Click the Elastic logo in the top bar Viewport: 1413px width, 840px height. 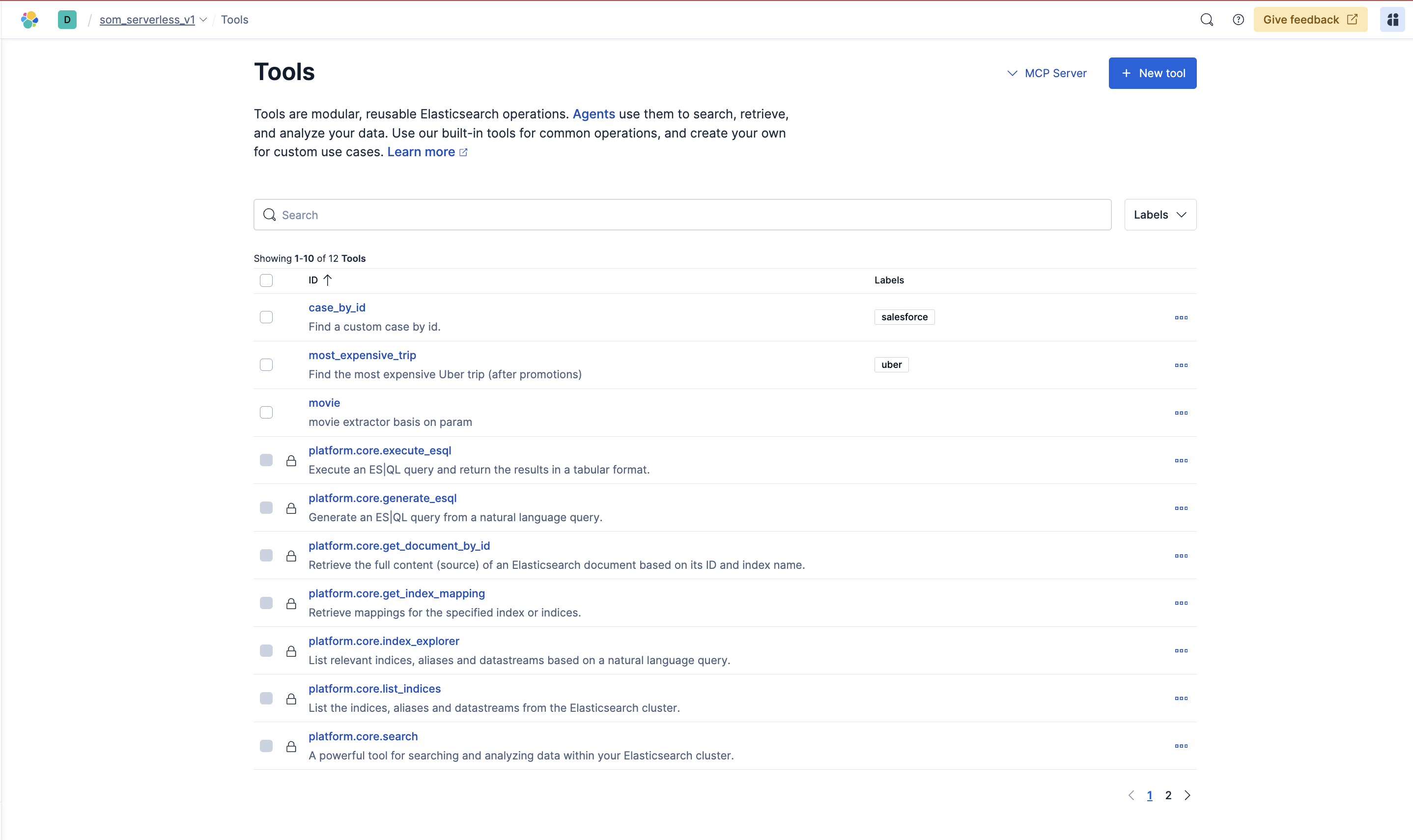click(30, 19)
